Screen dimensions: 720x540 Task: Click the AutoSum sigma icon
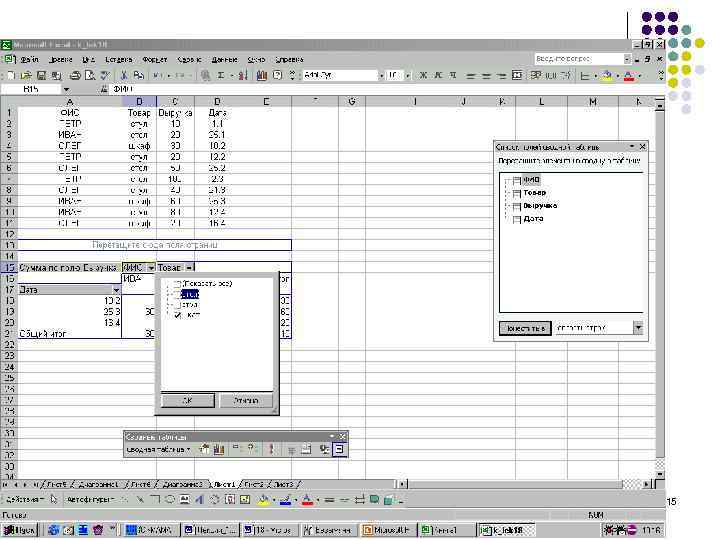(x=221, y=75)
